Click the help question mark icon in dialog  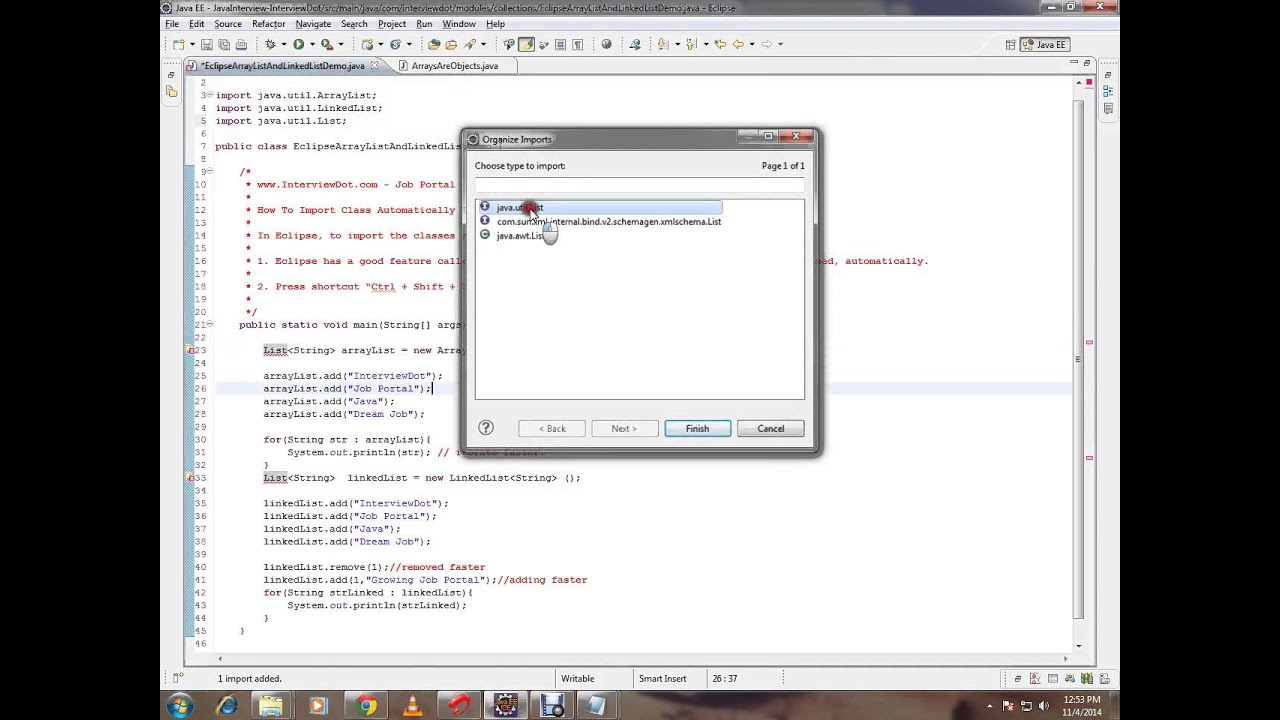[x=486, y=428]
